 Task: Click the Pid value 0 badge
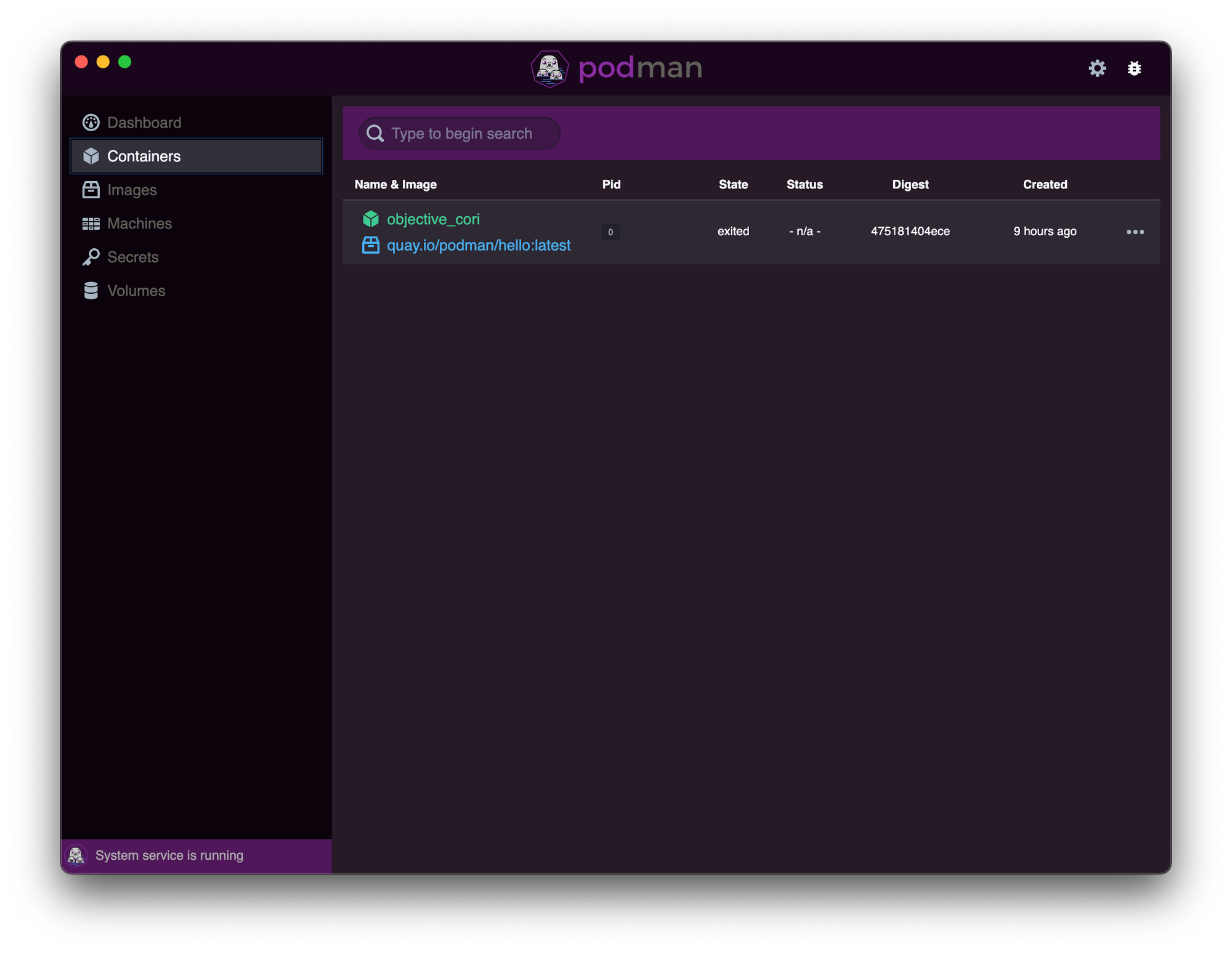[610, 232]
